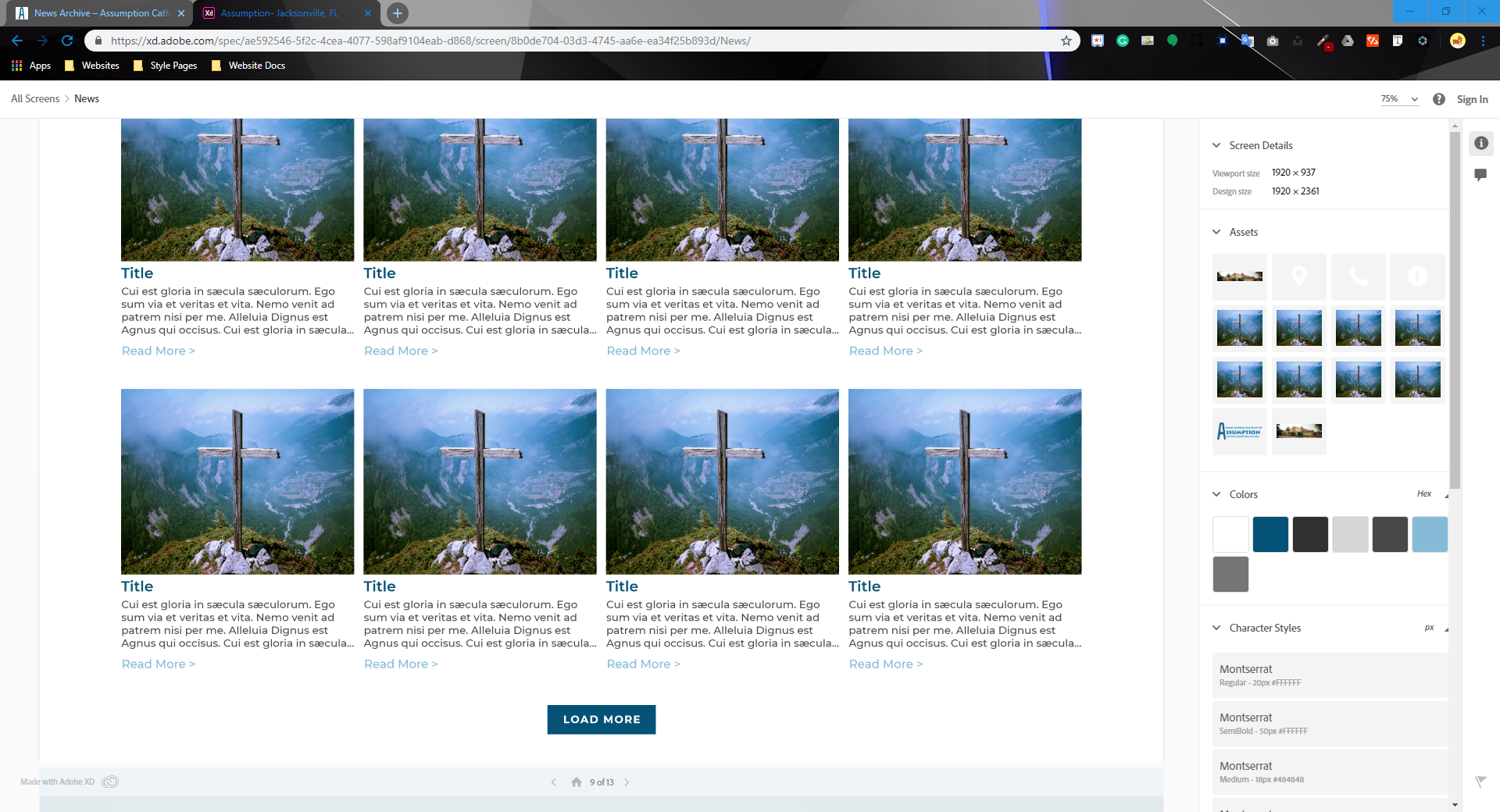Go to the previous screen arrow
The width and height of the screenshot is (1500, 812).
tap(553, 782)
